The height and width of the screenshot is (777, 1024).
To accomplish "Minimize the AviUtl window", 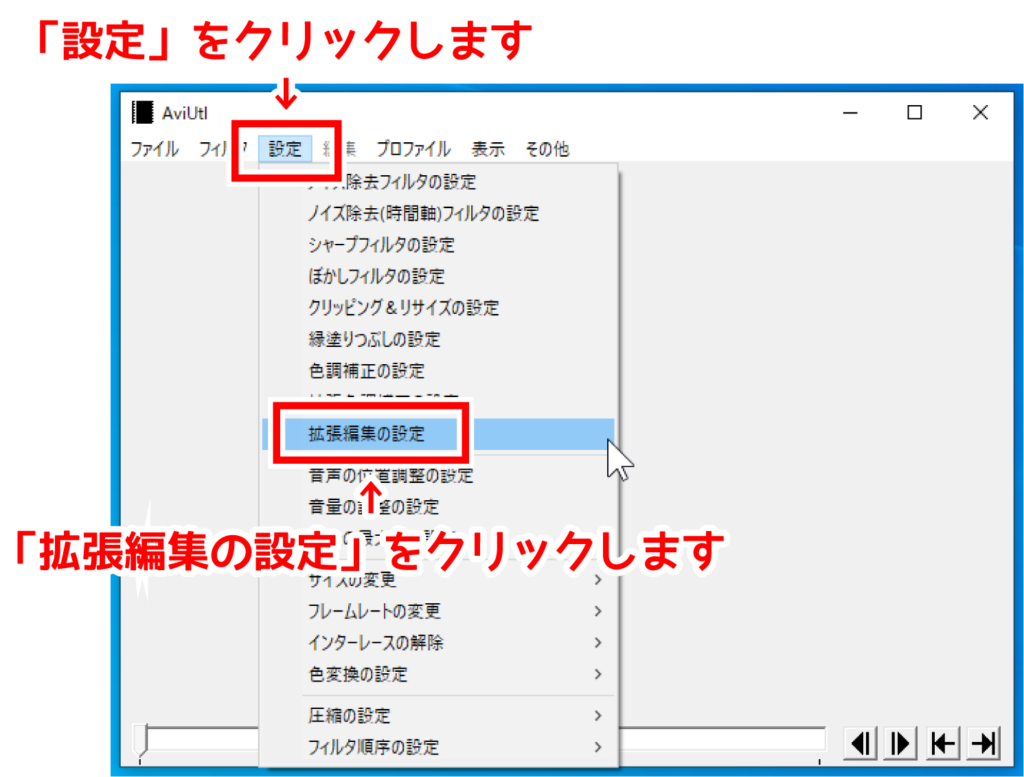I will [x=850, y=113].
